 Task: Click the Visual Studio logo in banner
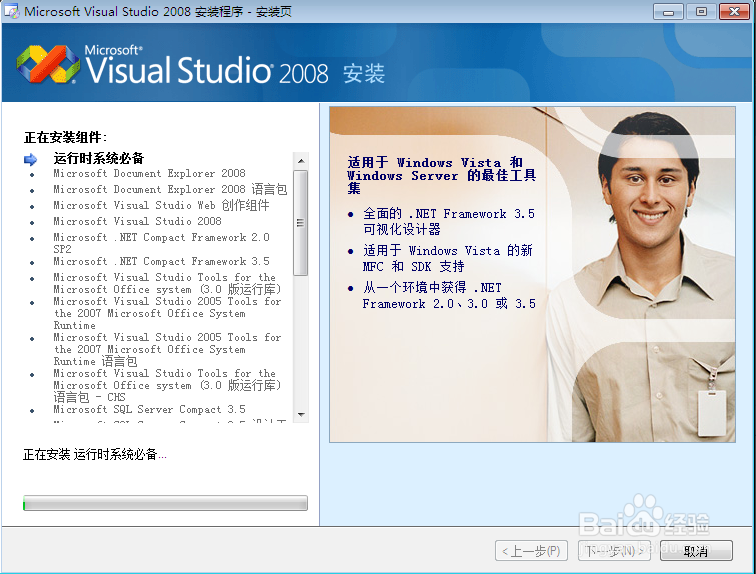tap(48, 65)
